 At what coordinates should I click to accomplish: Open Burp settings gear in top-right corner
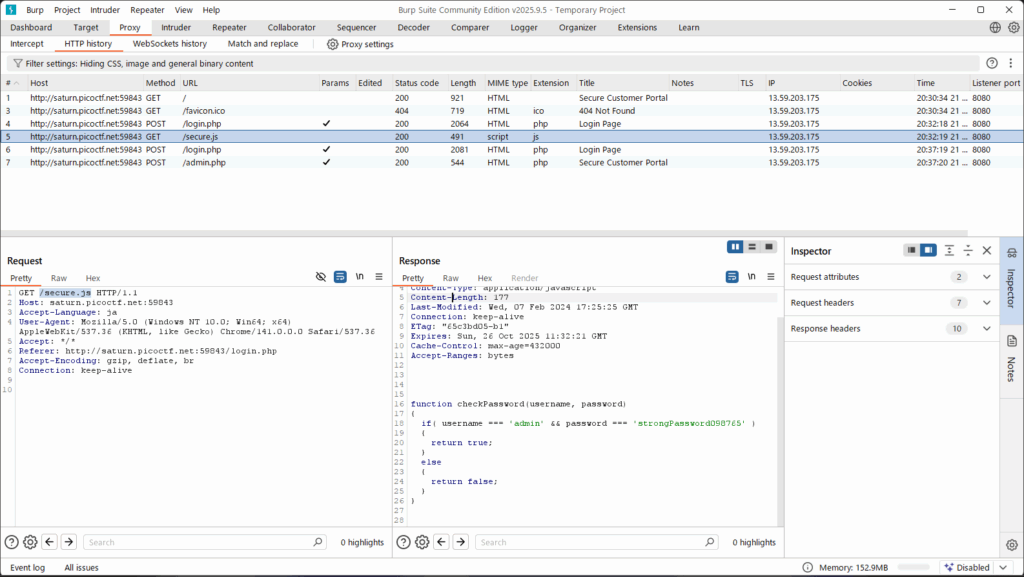point(1012,28)
